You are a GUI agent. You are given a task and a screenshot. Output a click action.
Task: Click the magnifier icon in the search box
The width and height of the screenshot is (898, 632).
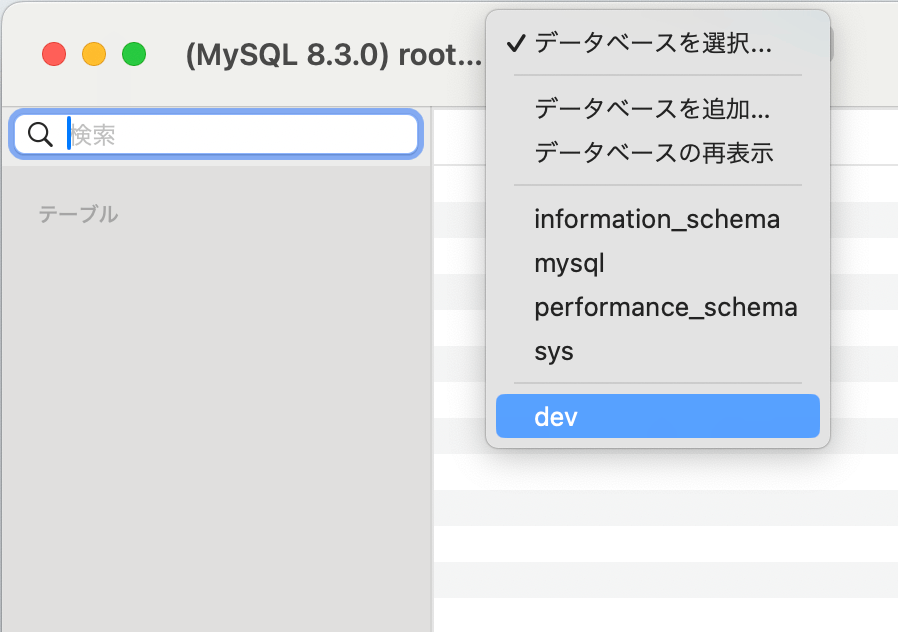pyautogui.click(x=40, y=135)
